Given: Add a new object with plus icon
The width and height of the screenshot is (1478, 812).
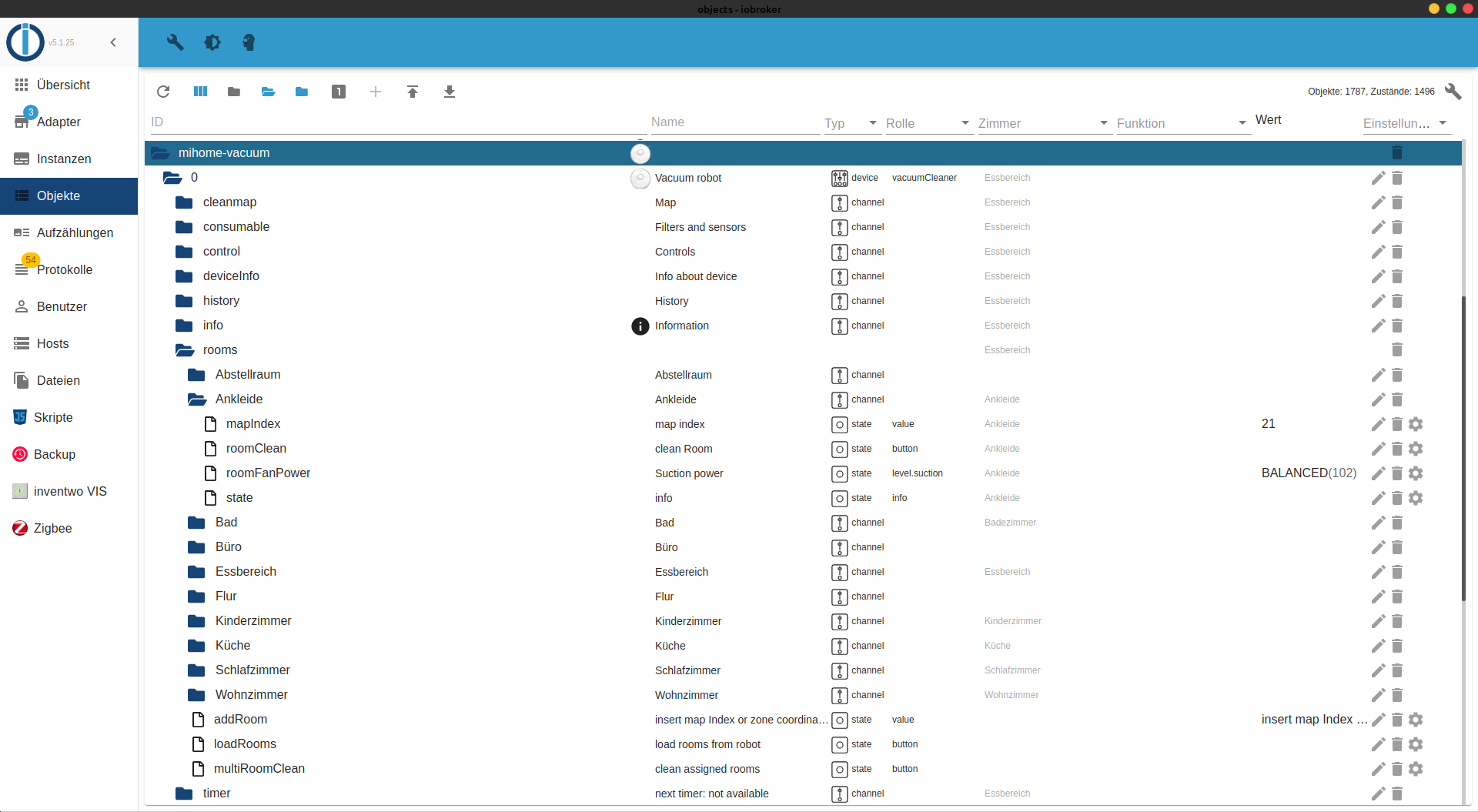Looking at the screenshot, I should tap(376, 92).
